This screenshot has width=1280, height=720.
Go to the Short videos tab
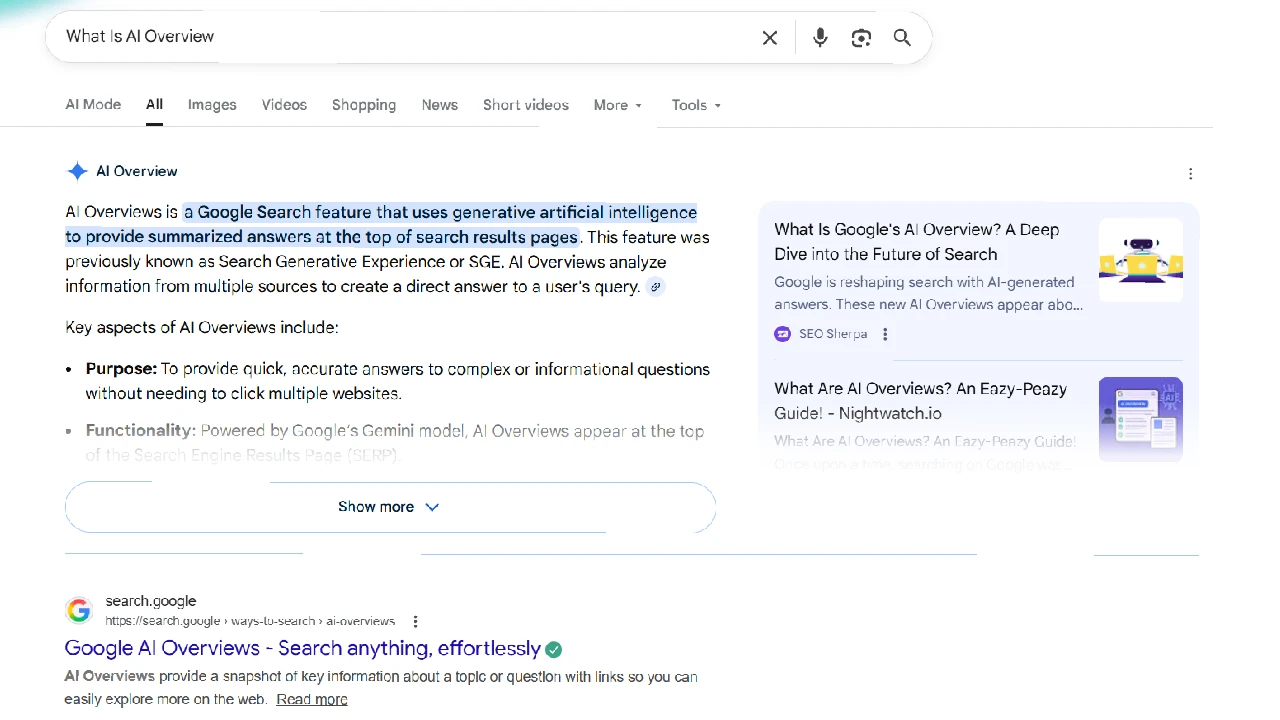(x=525, y=105)
